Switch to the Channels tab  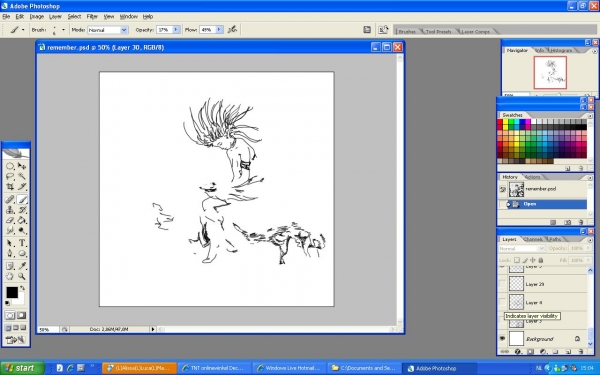533,239
